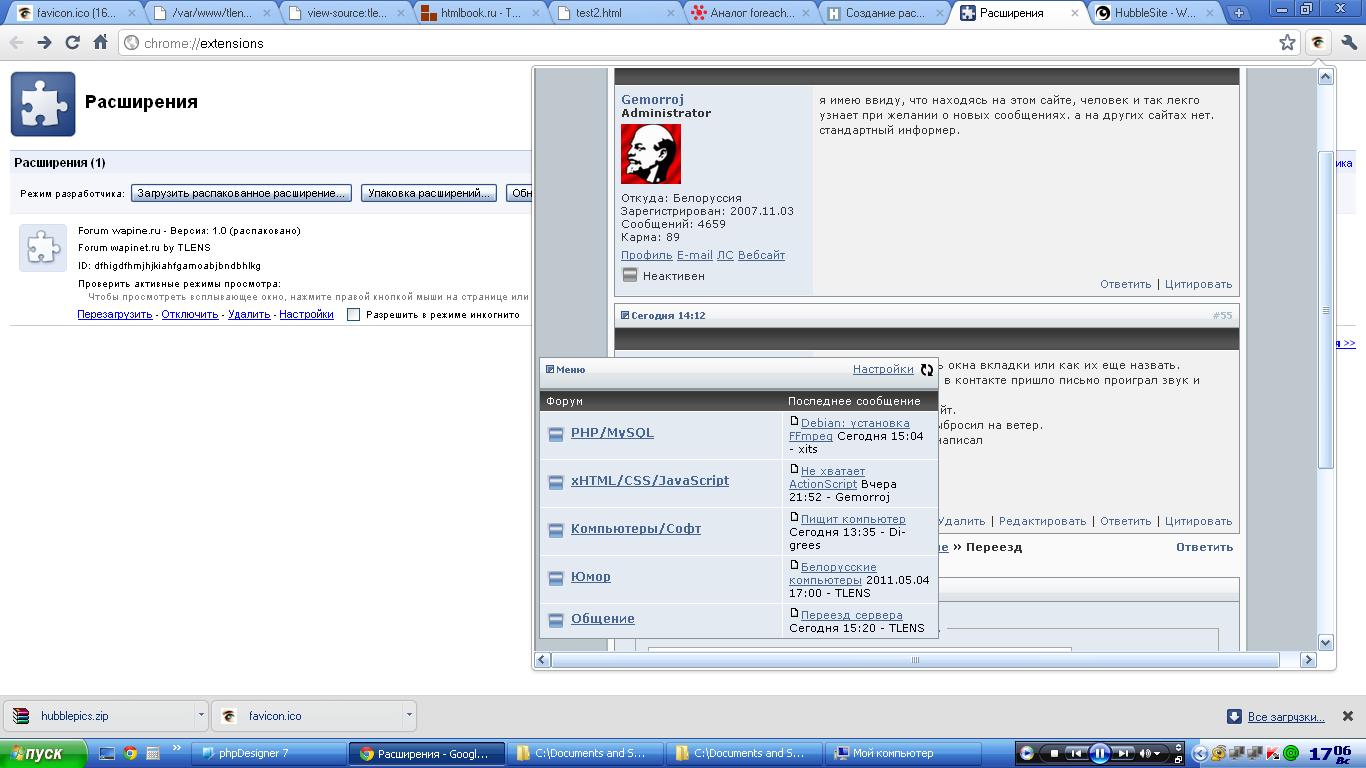Click the Chrome icon in quick launch

[x=130, y=754]
